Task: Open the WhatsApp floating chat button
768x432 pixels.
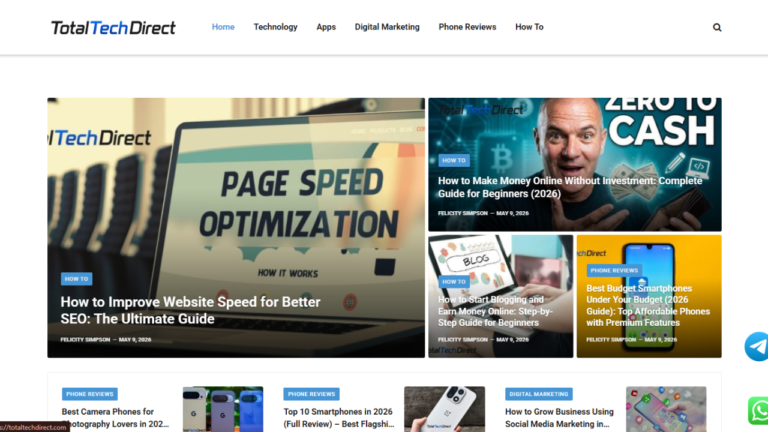Action: click(758, 410)
